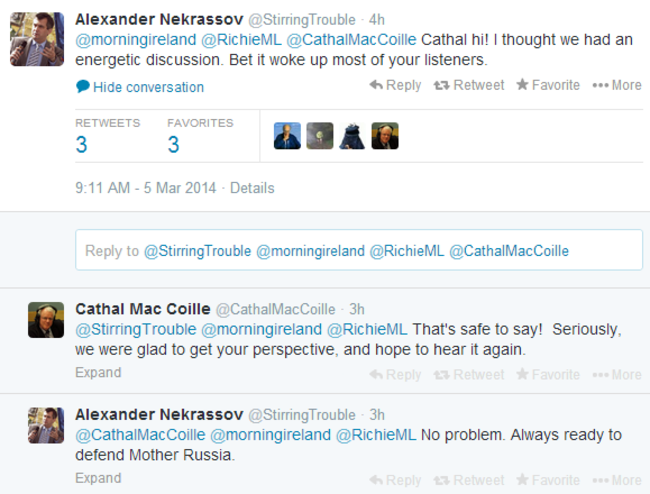The height and width of the screenshot is (494, 650).
Task: Open the Cookie Monster avatar profile
Action: (352, 136)
